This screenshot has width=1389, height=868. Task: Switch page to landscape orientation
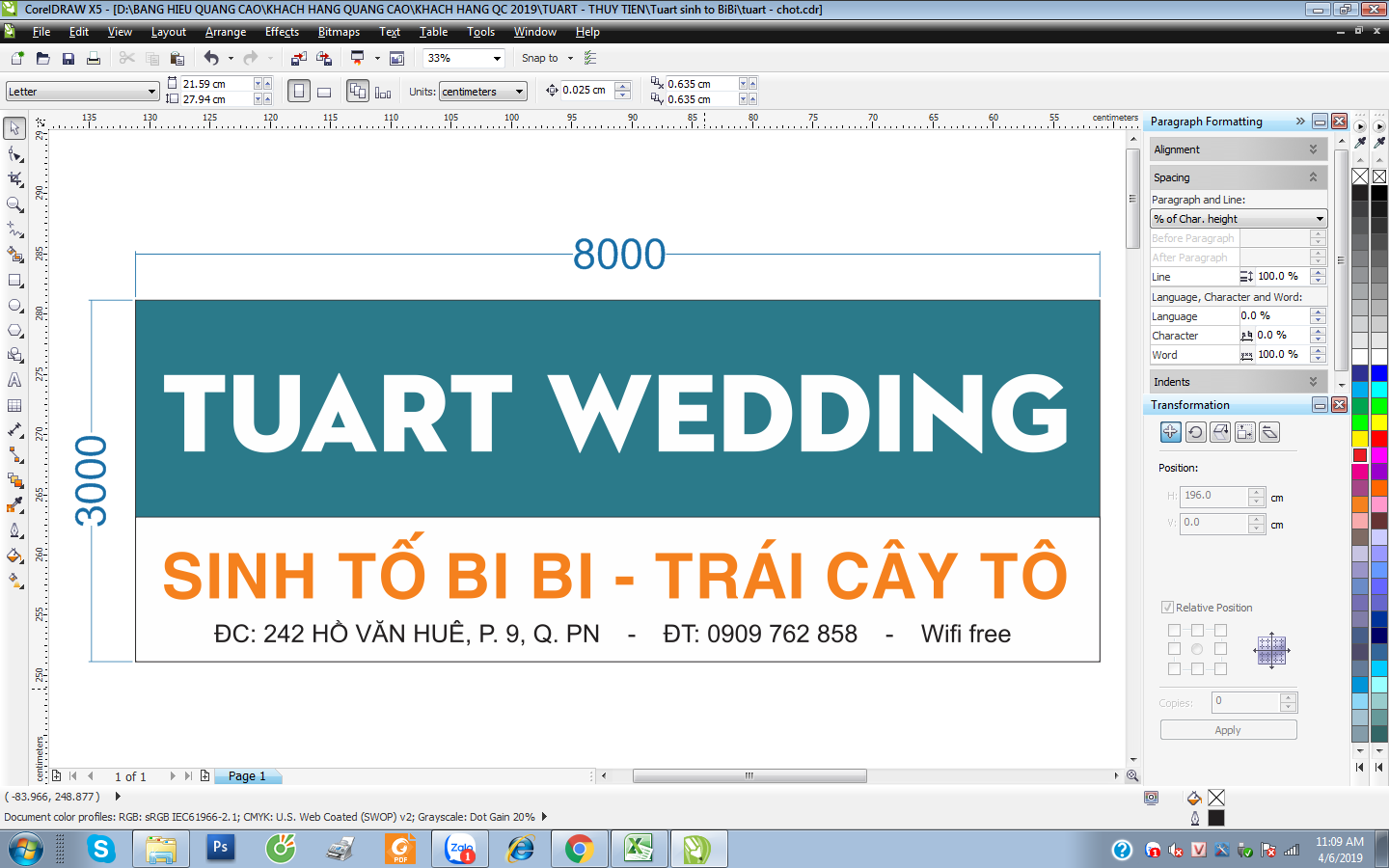pyautogui.click(x=324, y=92)
